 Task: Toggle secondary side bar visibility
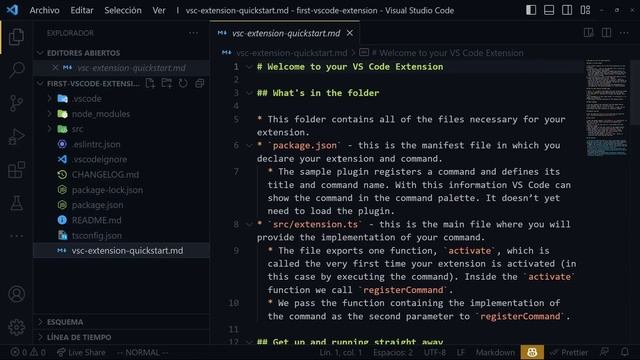point(567,10)
